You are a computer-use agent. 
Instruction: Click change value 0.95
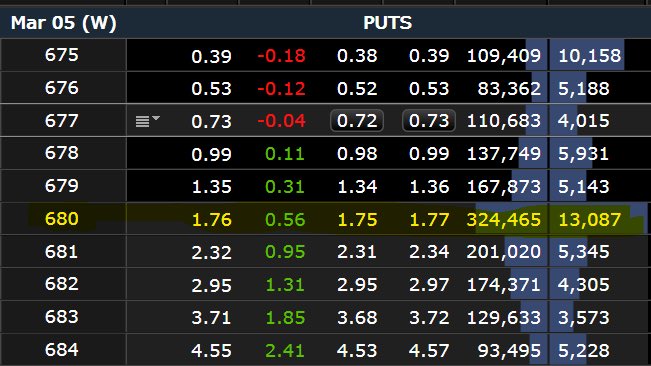285,252
